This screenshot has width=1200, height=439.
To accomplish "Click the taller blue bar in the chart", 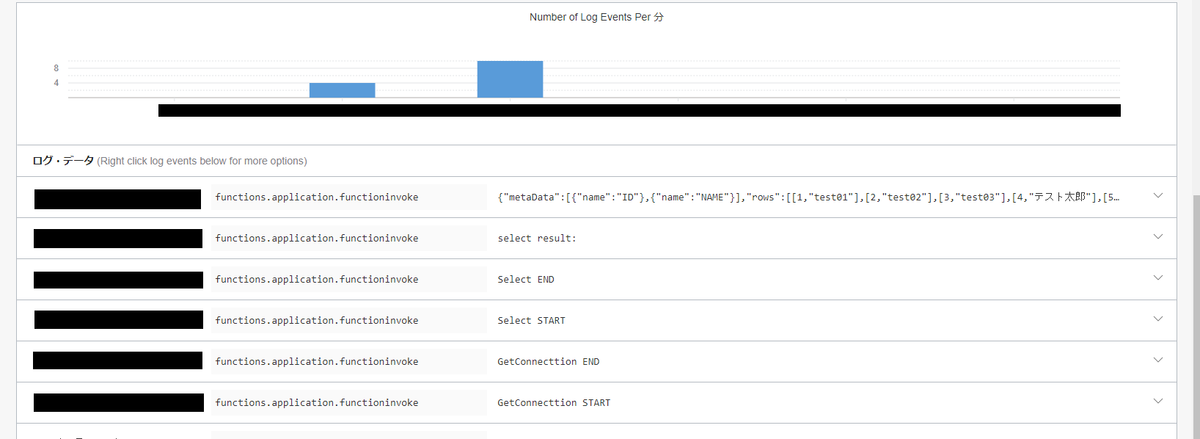I will (x=510, y=79).
